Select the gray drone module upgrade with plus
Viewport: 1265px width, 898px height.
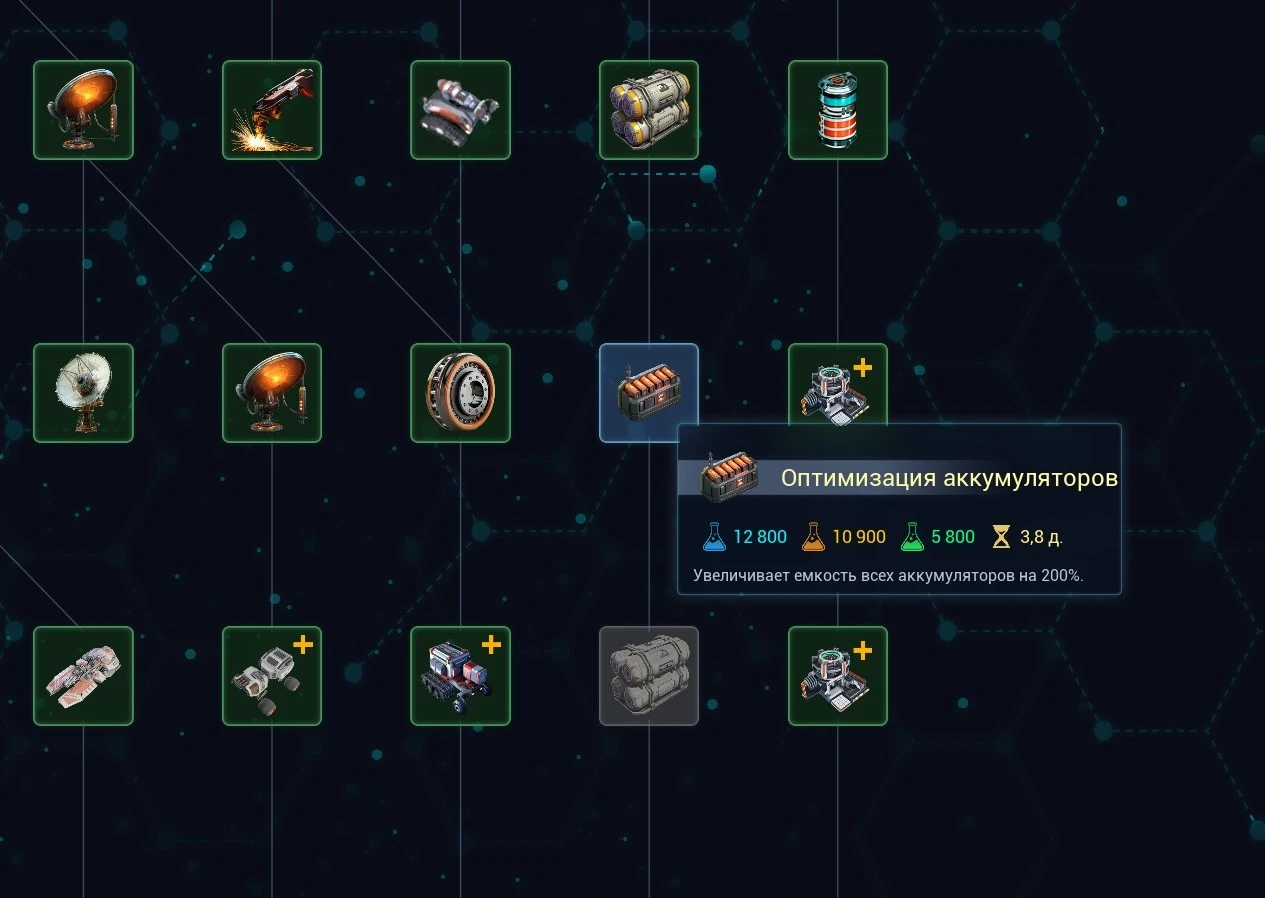[x=272, y=676]
